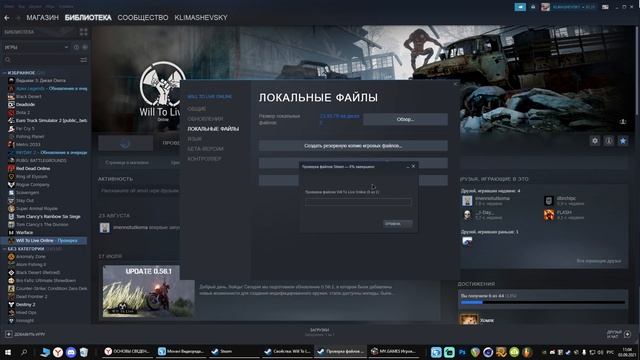The image size is (640, 360).
Task: Click the Обзор browse button
Action: [x=405, y=119]
